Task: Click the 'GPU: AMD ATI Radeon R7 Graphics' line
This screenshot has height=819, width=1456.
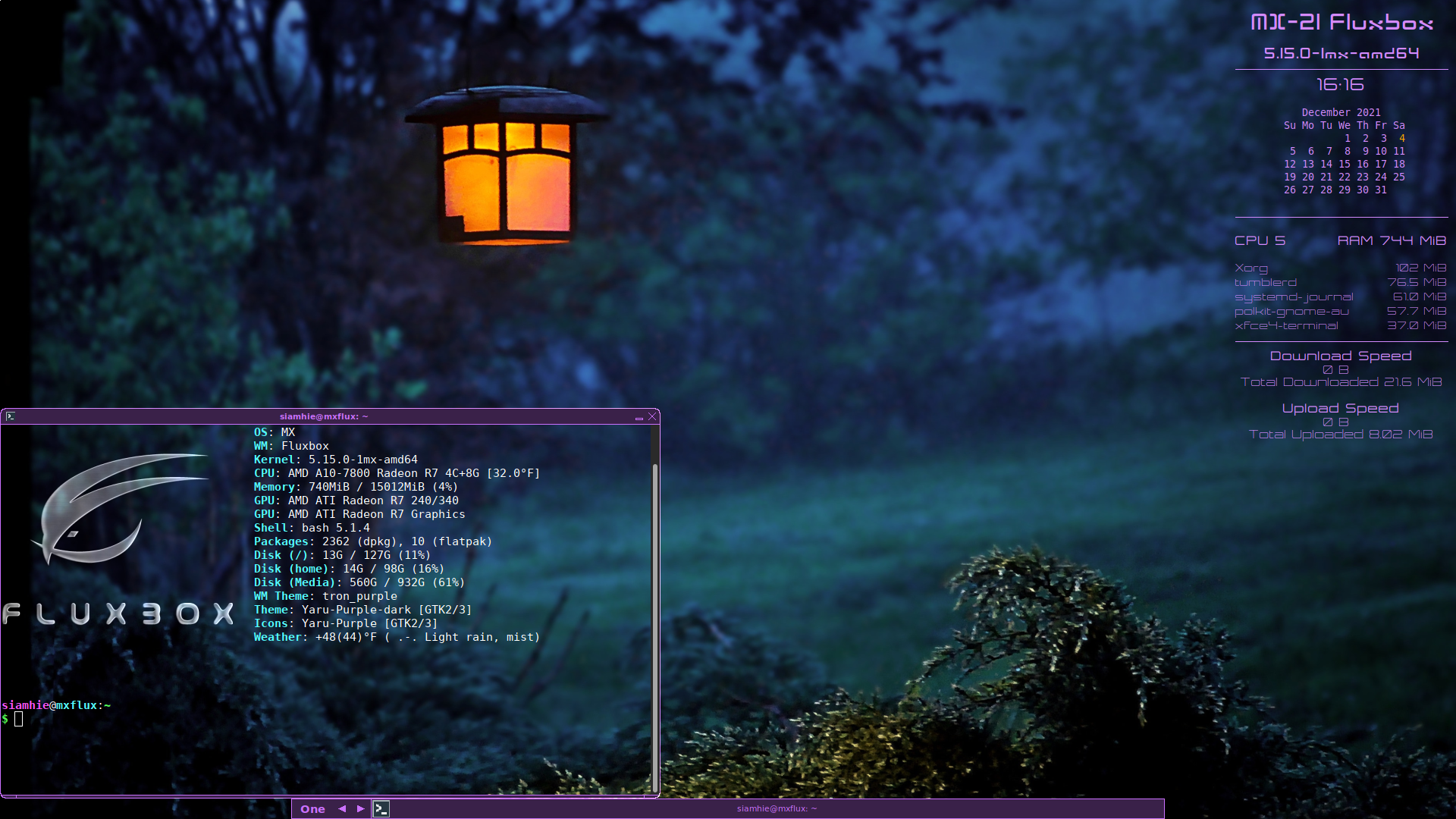Action: tap(359, 514)
